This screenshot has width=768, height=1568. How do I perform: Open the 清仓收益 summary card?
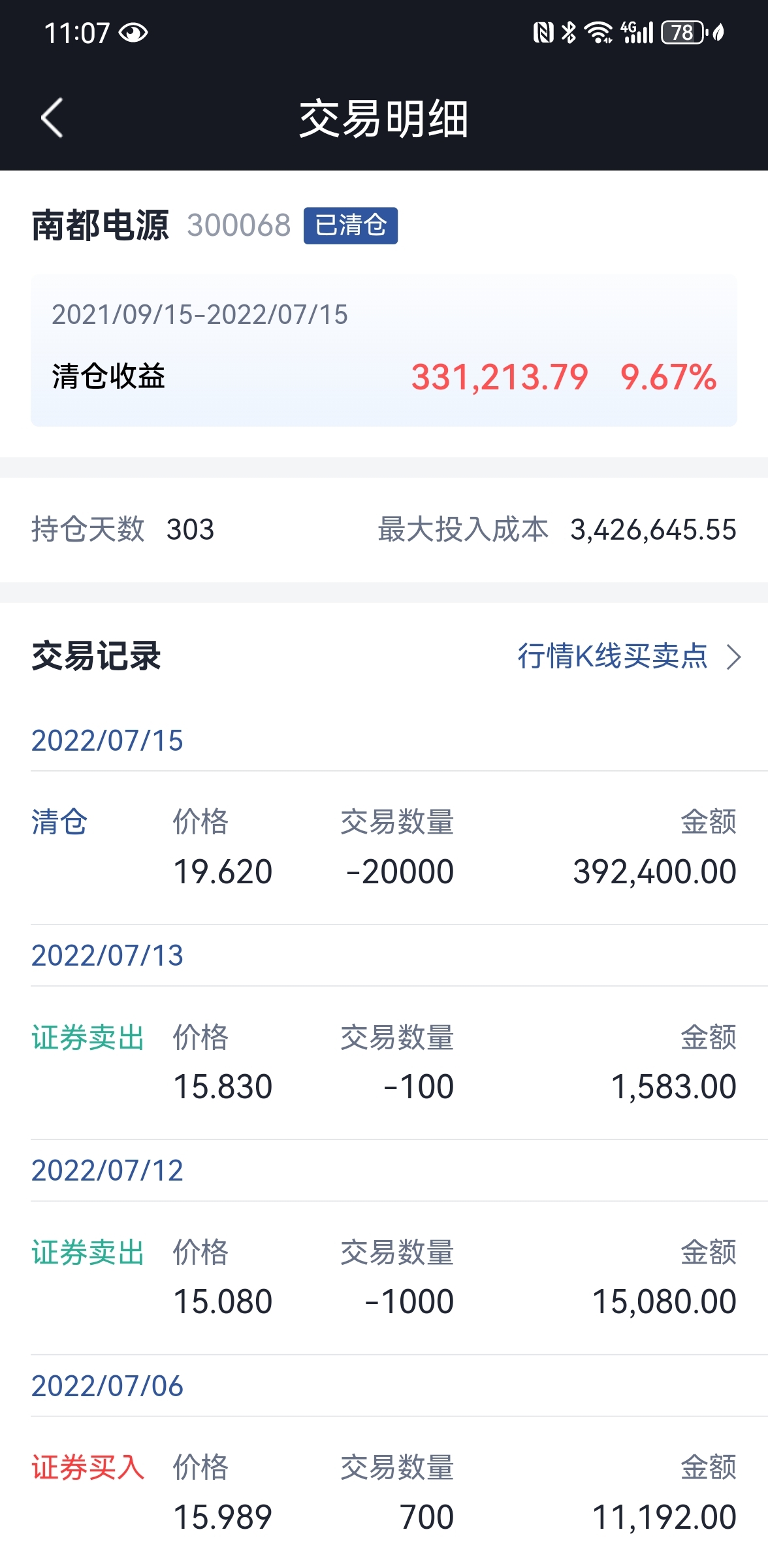pos(384,351)
